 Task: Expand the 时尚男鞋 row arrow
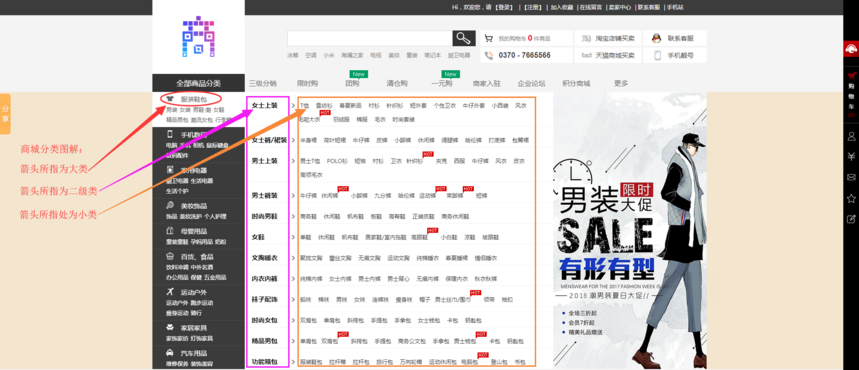293,217
